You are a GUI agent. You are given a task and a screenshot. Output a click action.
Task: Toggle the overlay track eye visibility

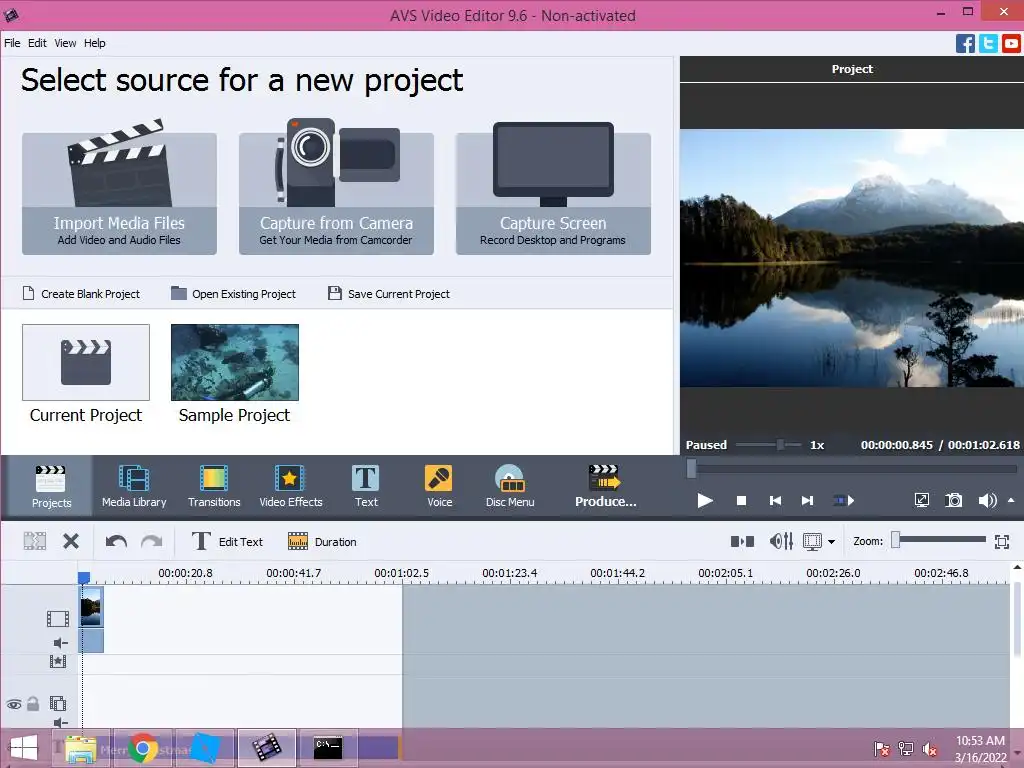[14, 705]
